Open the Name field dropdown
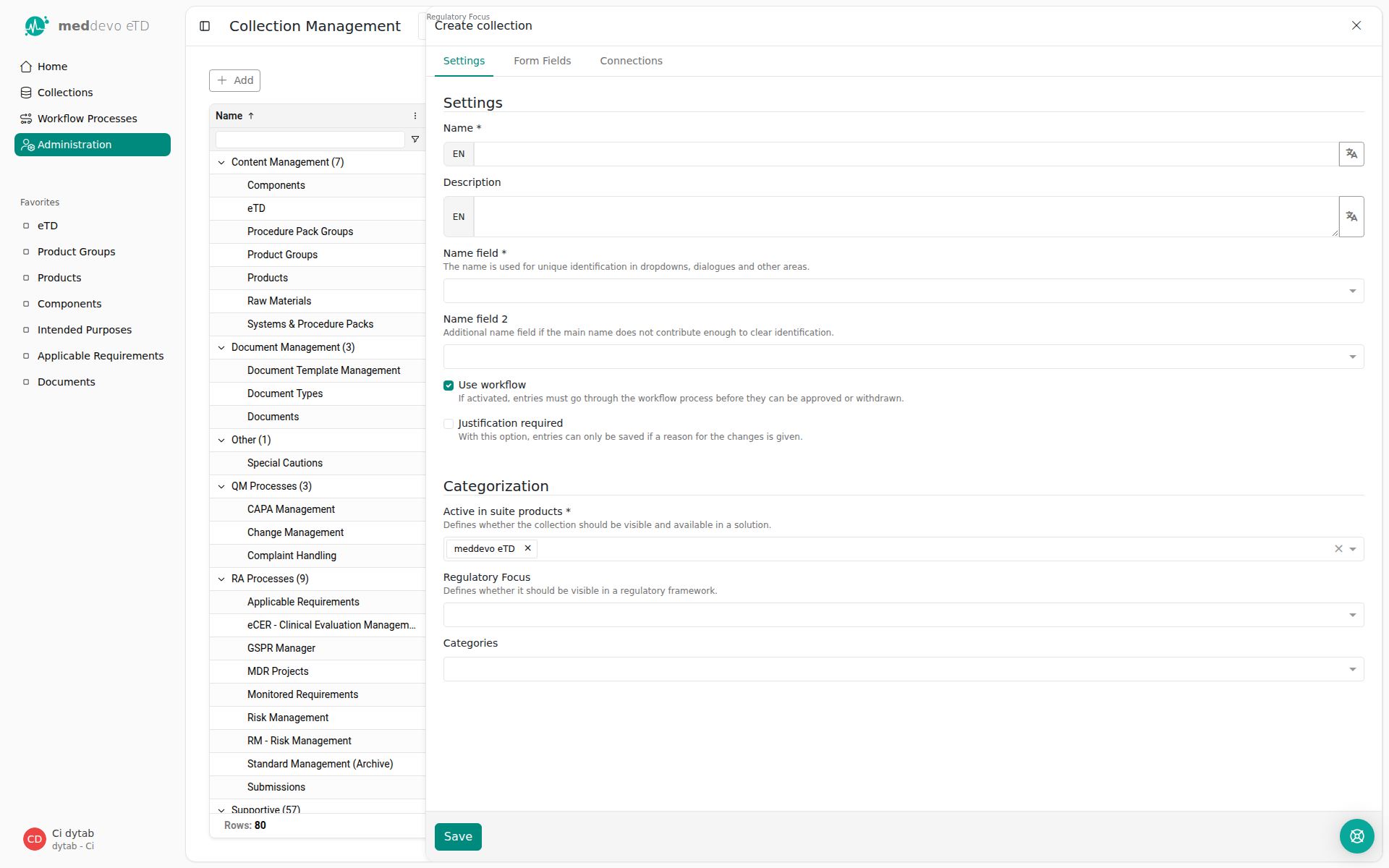The width and height of the screenshot is (1389, 868). tap(903, 291)
